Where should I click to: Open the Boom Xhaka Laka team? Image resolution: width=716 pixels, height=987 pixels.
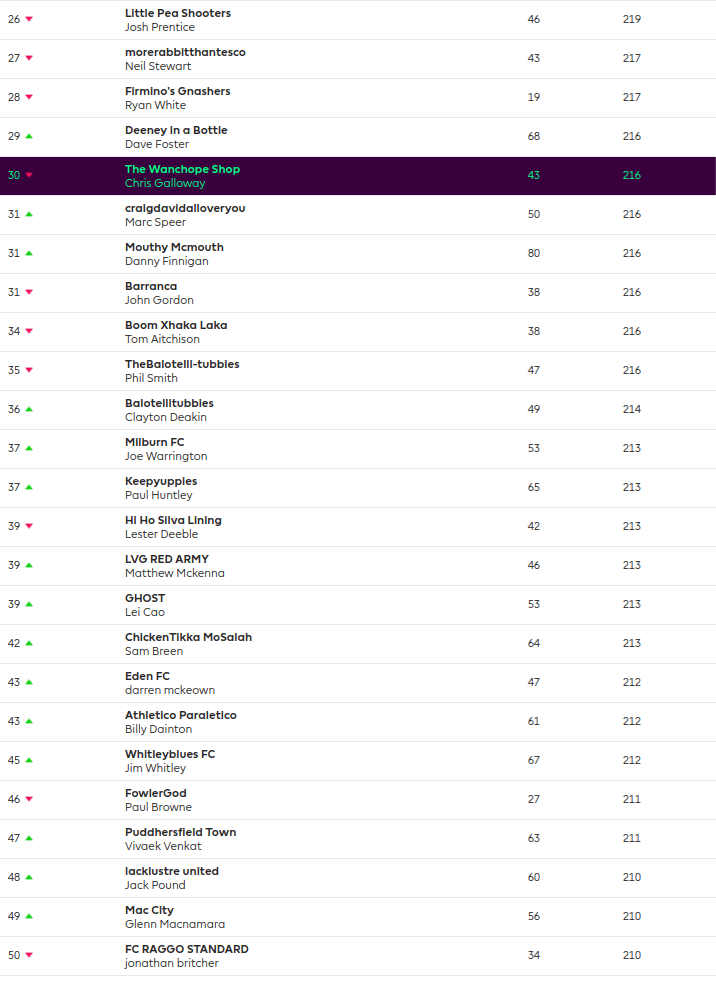click(x=176, y=325)
